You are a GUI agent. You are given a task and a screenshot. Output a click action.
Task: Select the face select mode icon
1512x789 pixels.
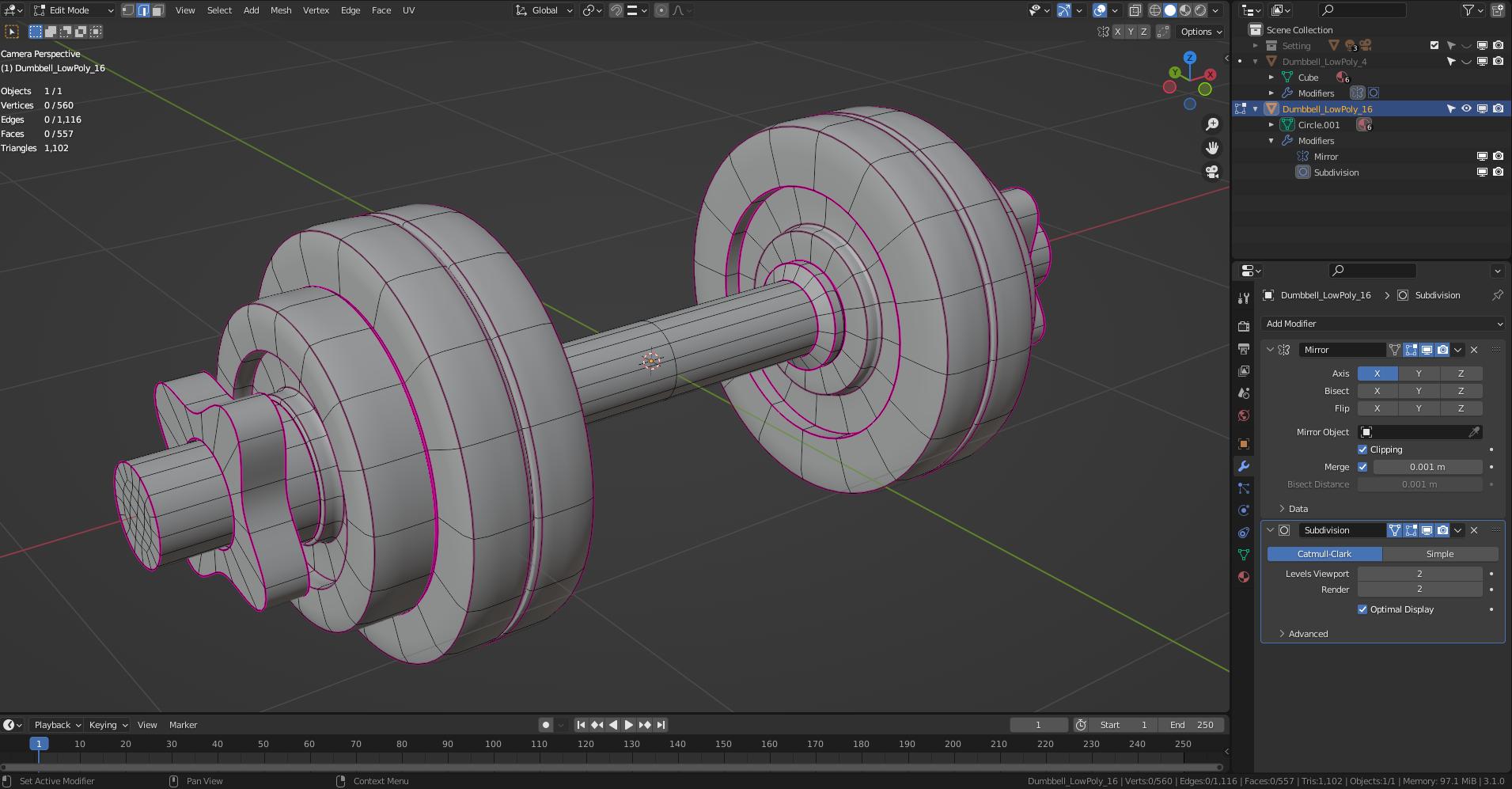pyautogui.click(x=157, y=10)
